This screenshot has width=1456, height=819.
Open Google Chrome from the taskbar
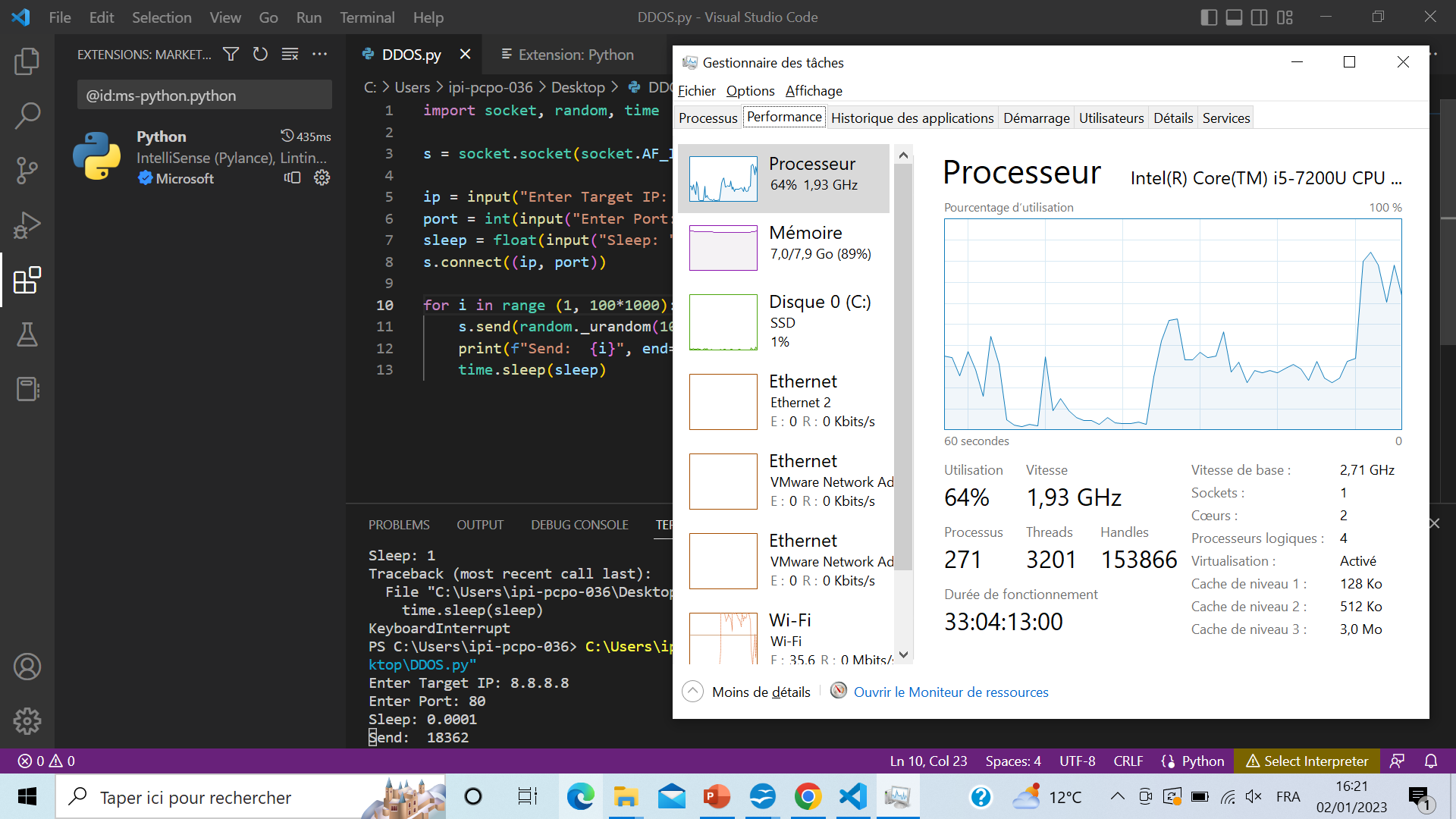click(808, 796)
